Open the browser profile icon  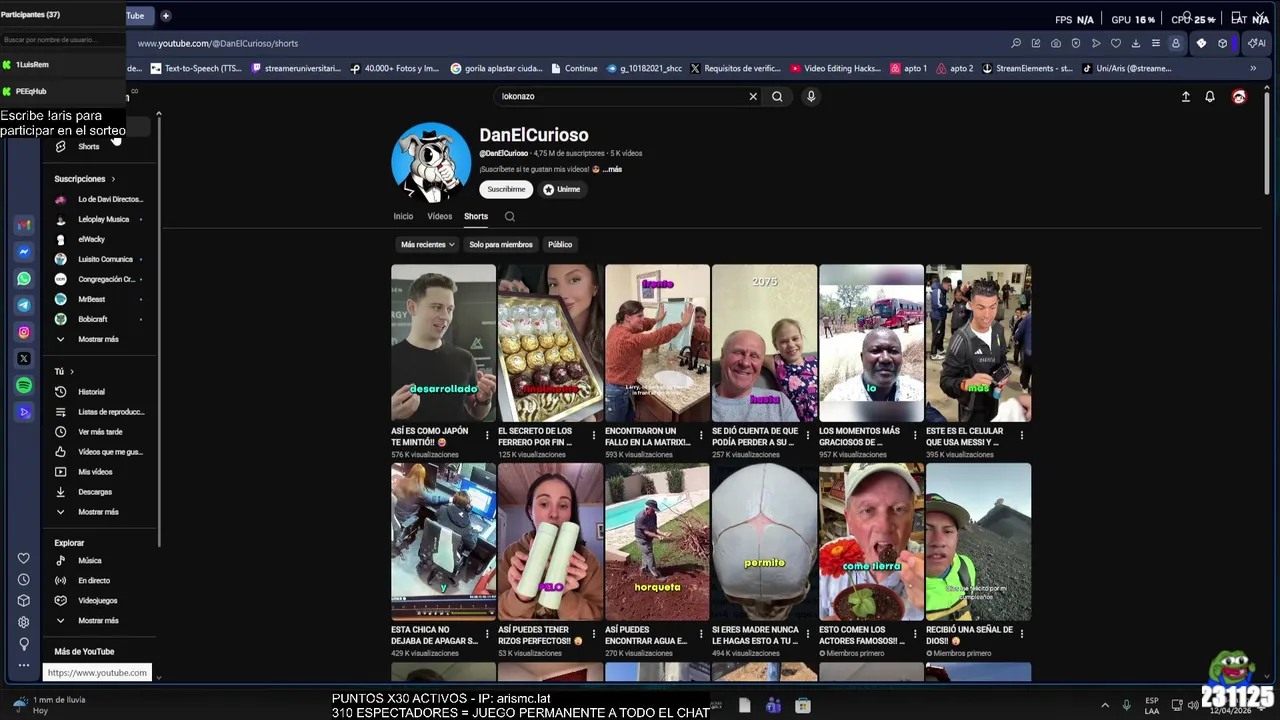[1176, 43]
